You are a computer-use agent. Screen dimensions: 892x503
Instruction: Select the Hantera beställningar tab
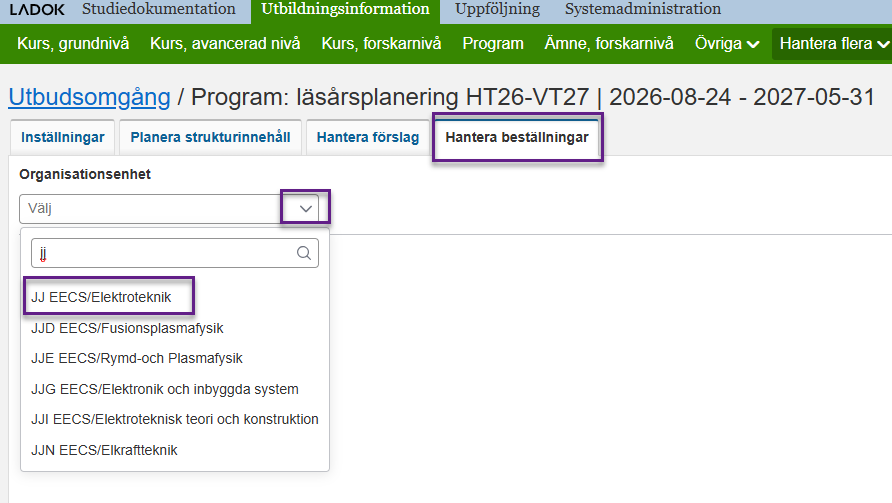pyautogui.click(x=517, y=138)
